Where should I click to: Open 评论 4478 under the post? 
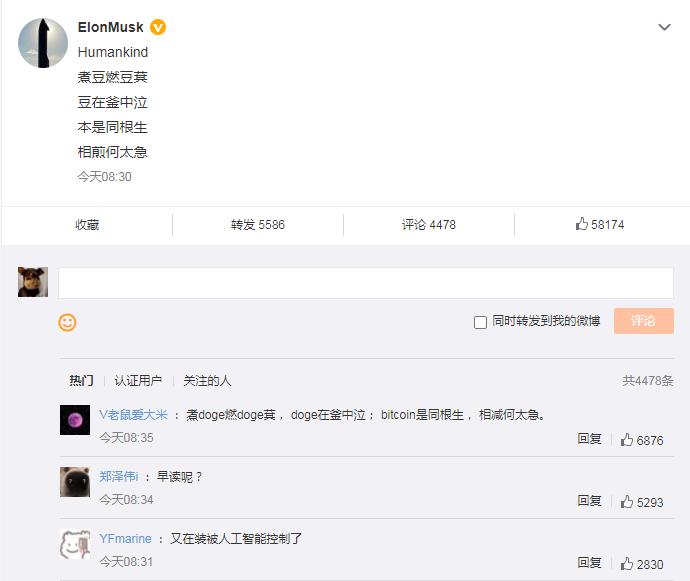coord(429,225)
